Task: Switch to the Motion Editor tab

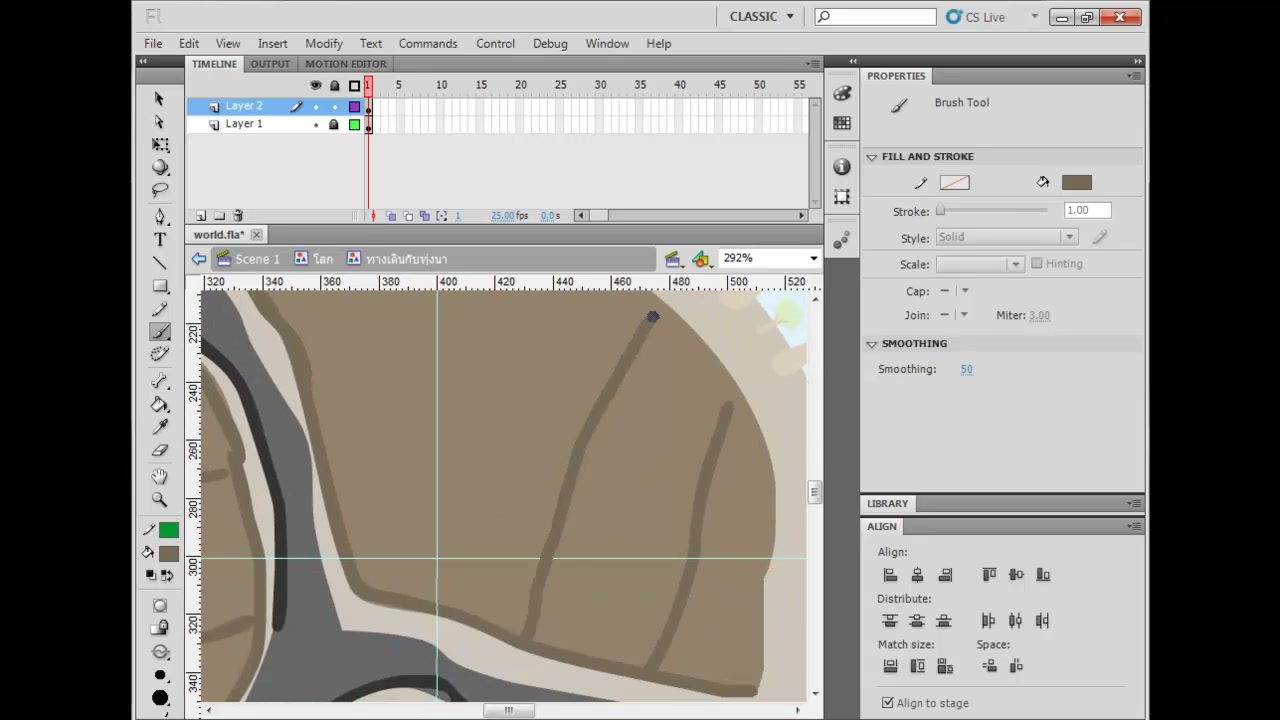Action: coord(346,64)
